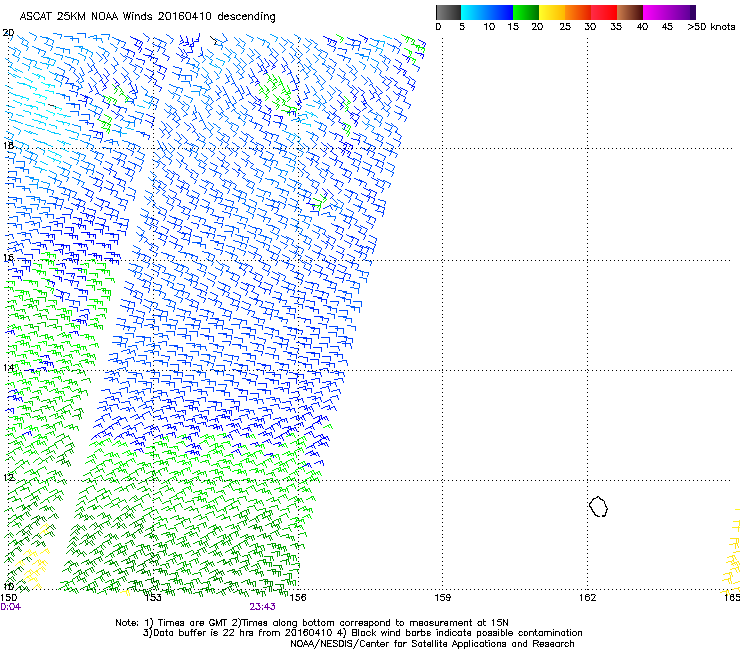This screenshot has width=740, height=650.
Task: Click the longitude label '153'
Action: [x=153, y=598]
